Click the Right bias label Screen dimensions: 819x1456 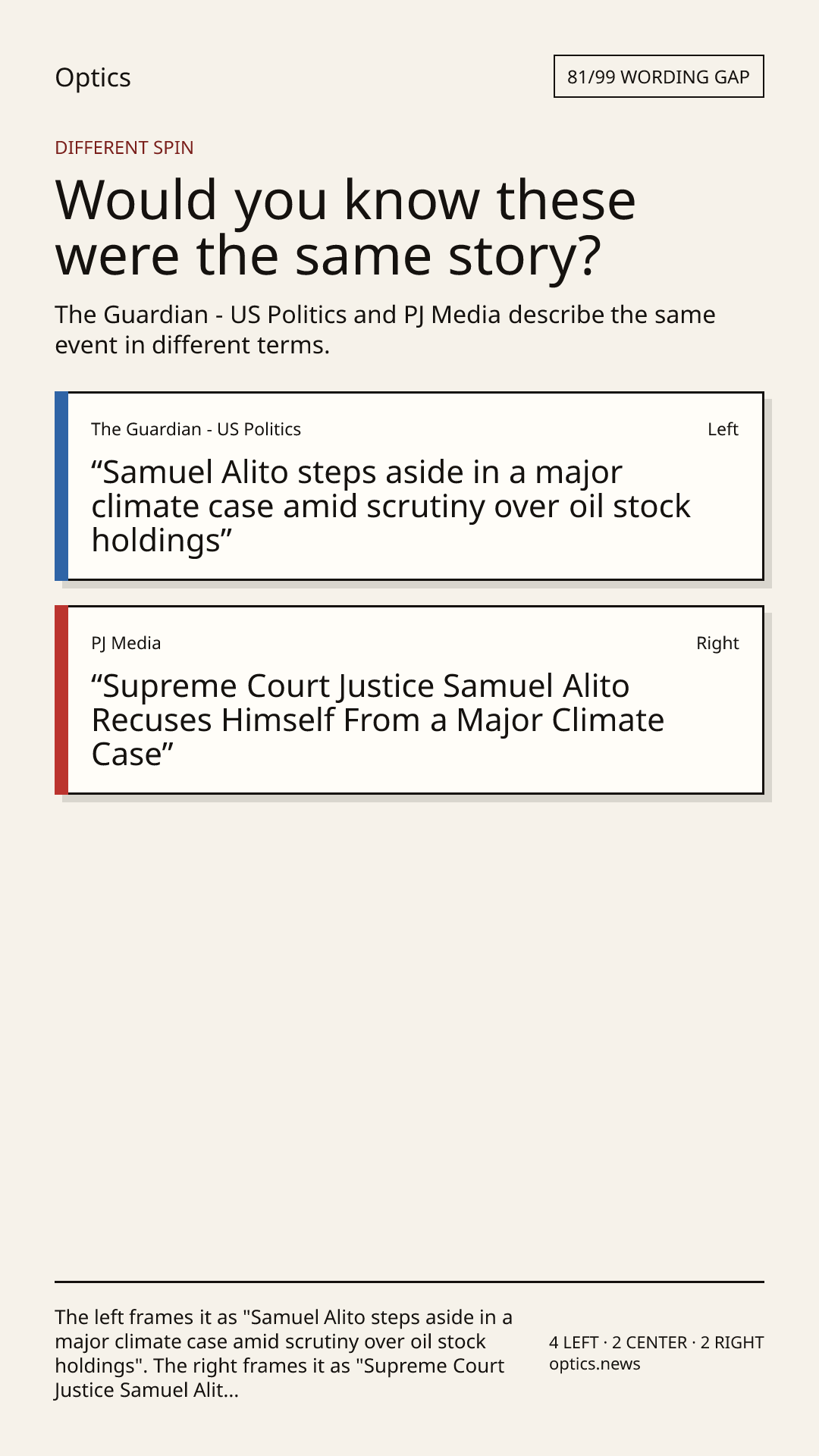pos(717,643)
